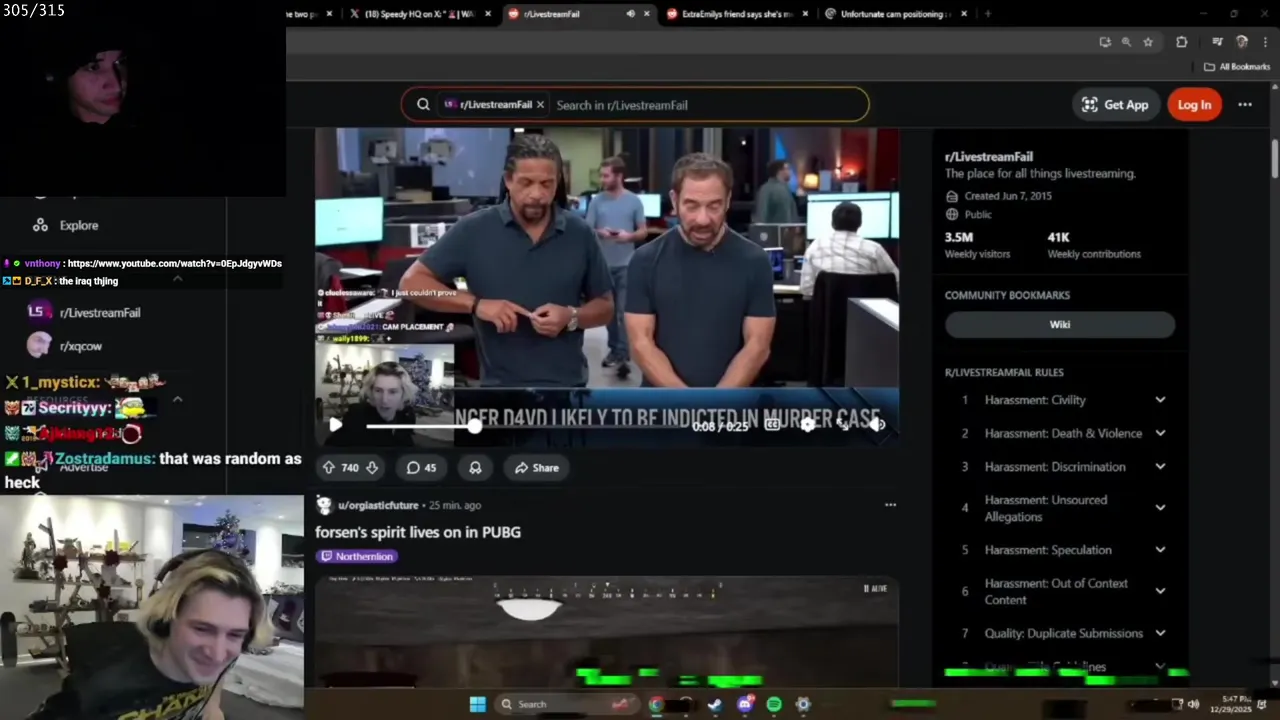Image resolution: width=1280 pixels, height=720 pixels.
Task: Mute audio on the r/LivestreamFail tab
Action: (630, 14)
